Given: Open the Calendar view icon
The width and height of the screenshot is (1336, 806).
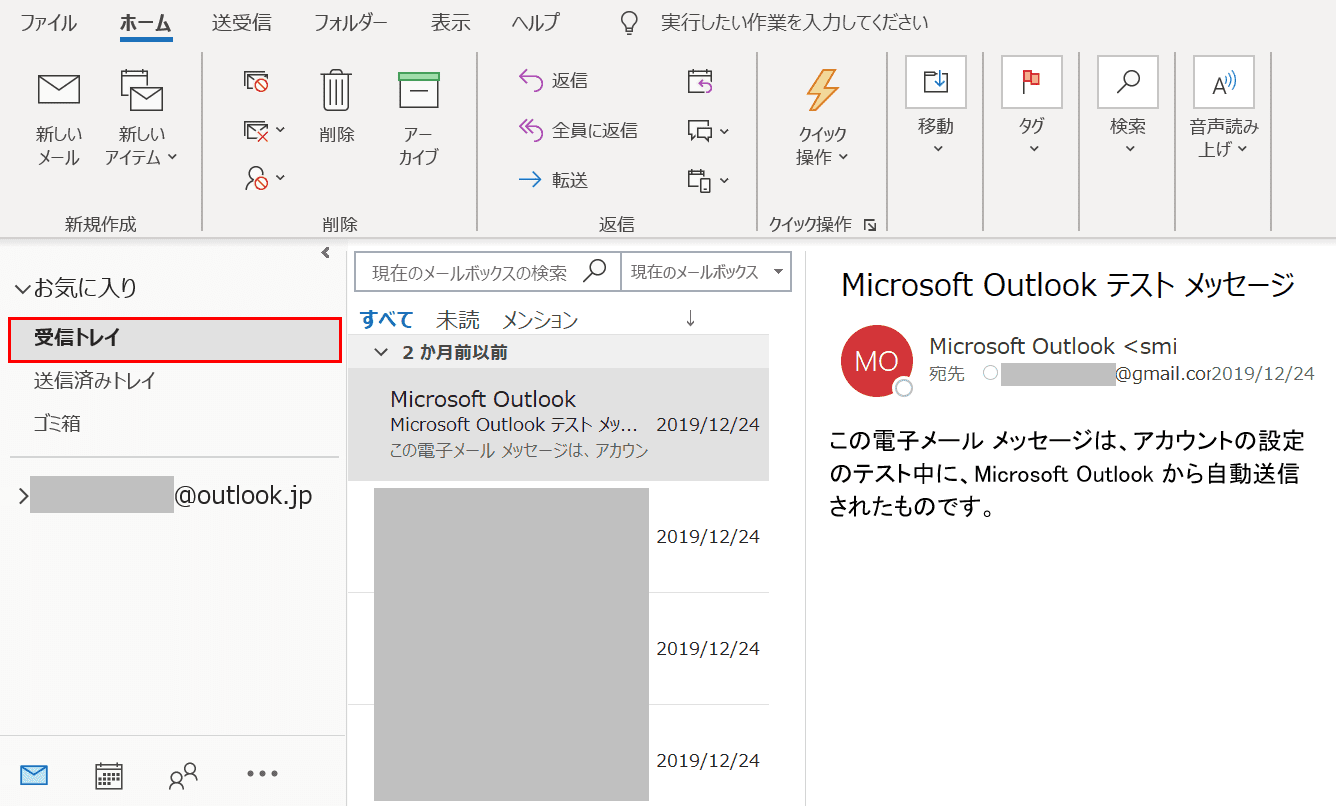Looking at the screenshot, I should (x=109, y=775).
